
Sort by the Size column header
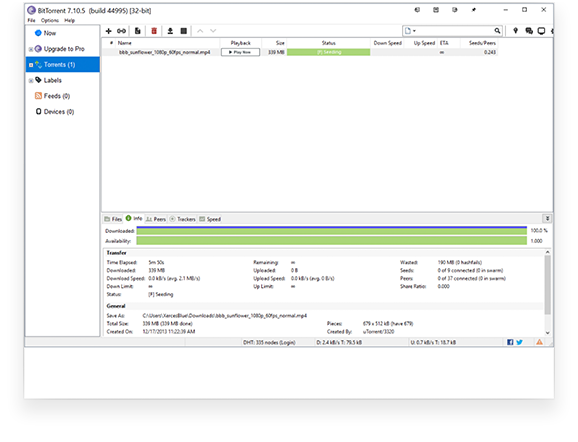point(274,43)
